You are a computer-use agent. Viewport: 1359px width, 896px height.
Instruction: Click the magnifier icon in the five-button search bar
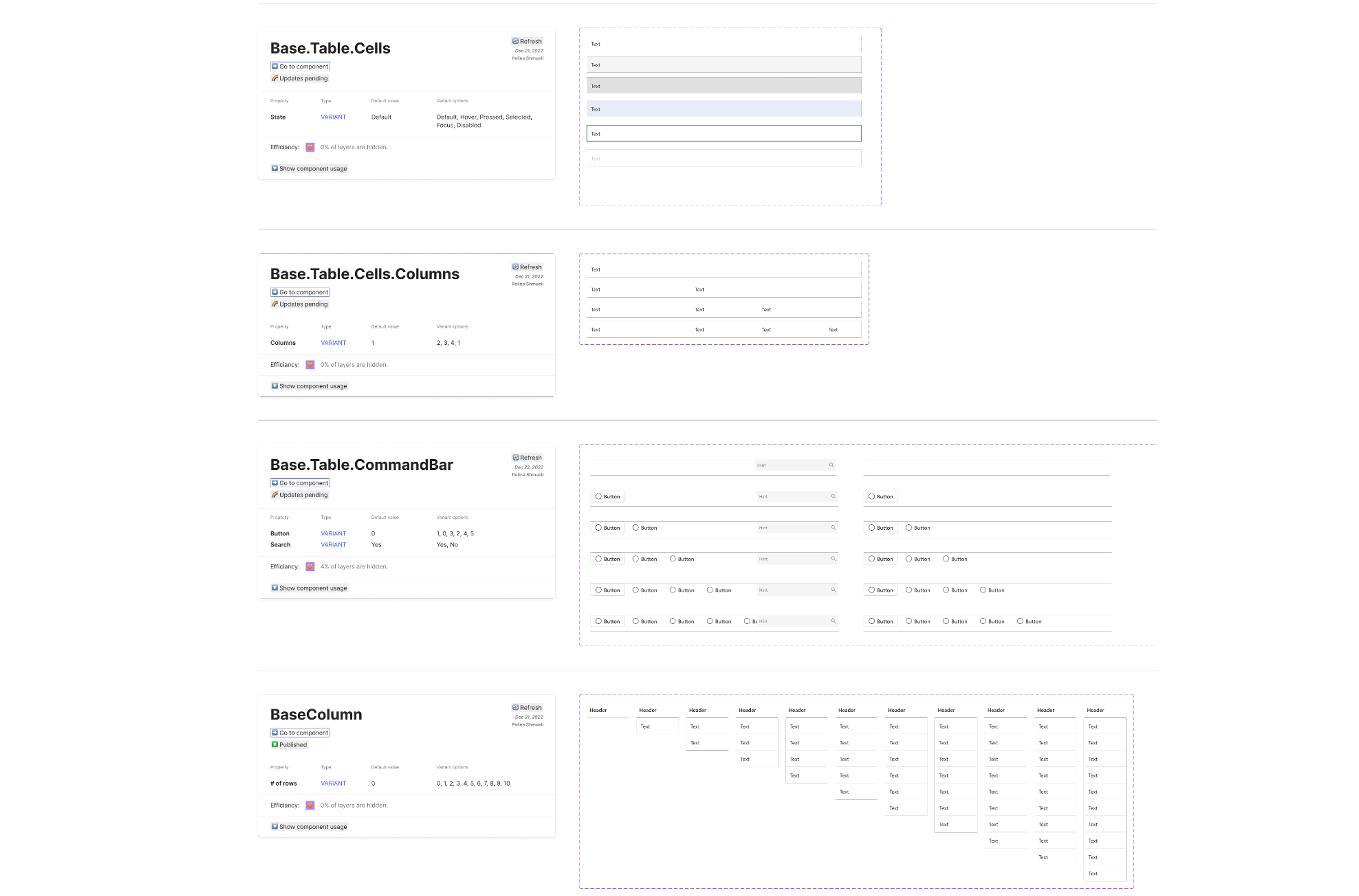coord(833,621)
